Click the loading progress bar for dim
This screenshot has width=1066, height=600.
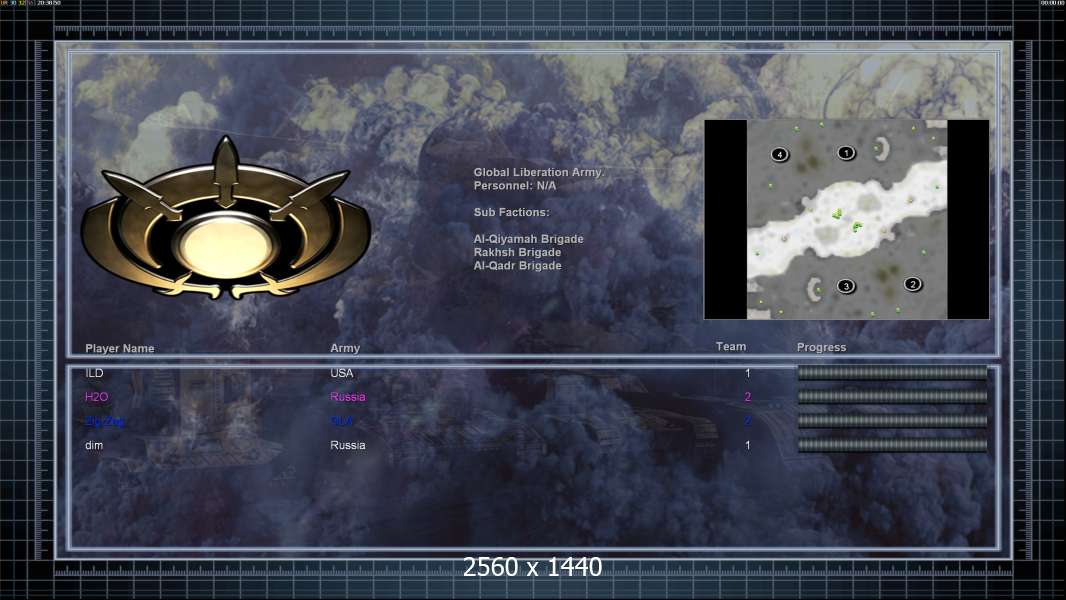[x=892, y=445]
